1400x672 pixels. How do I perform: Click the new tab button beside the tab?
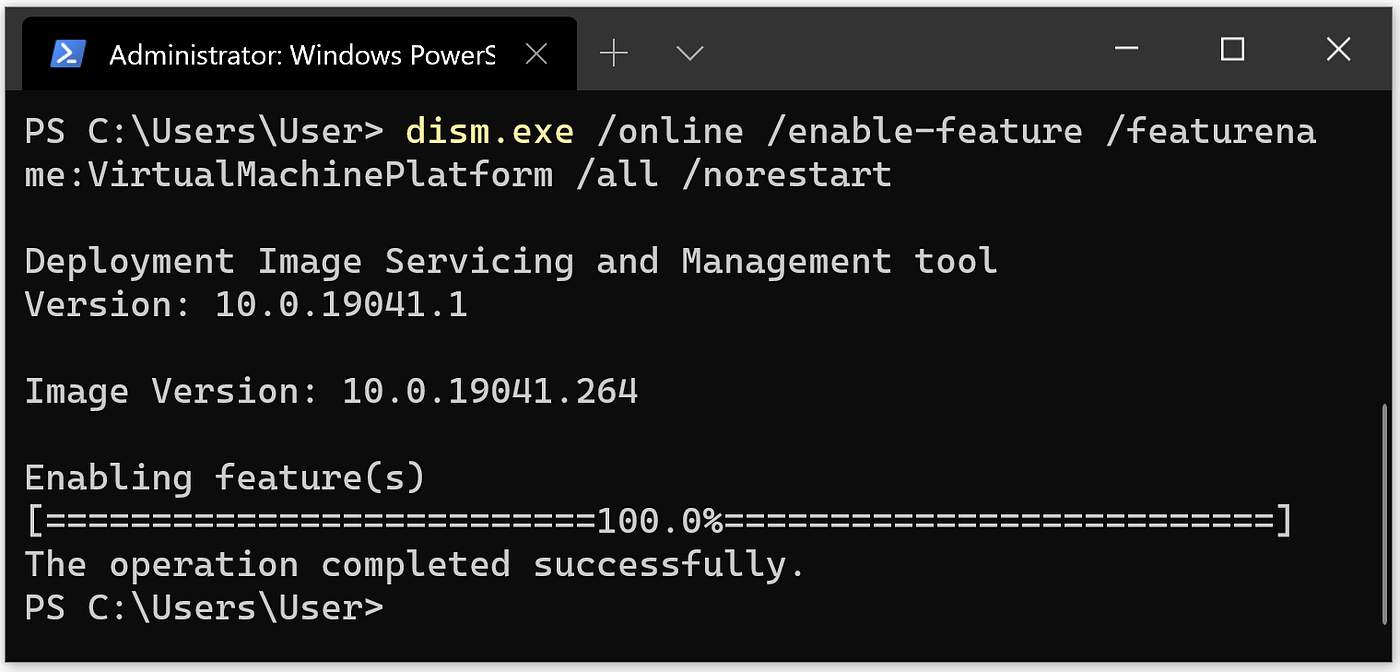pyautogui.click(x=613, y=53)
